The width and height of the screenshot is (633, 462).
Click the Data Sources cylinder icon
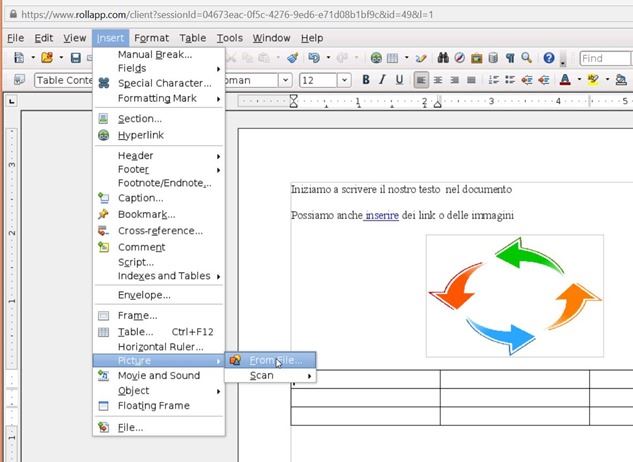(493, 58)
